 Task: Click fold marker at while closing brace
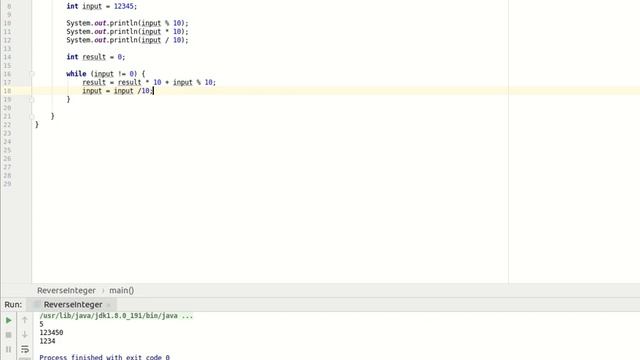(x=32, y=99)
